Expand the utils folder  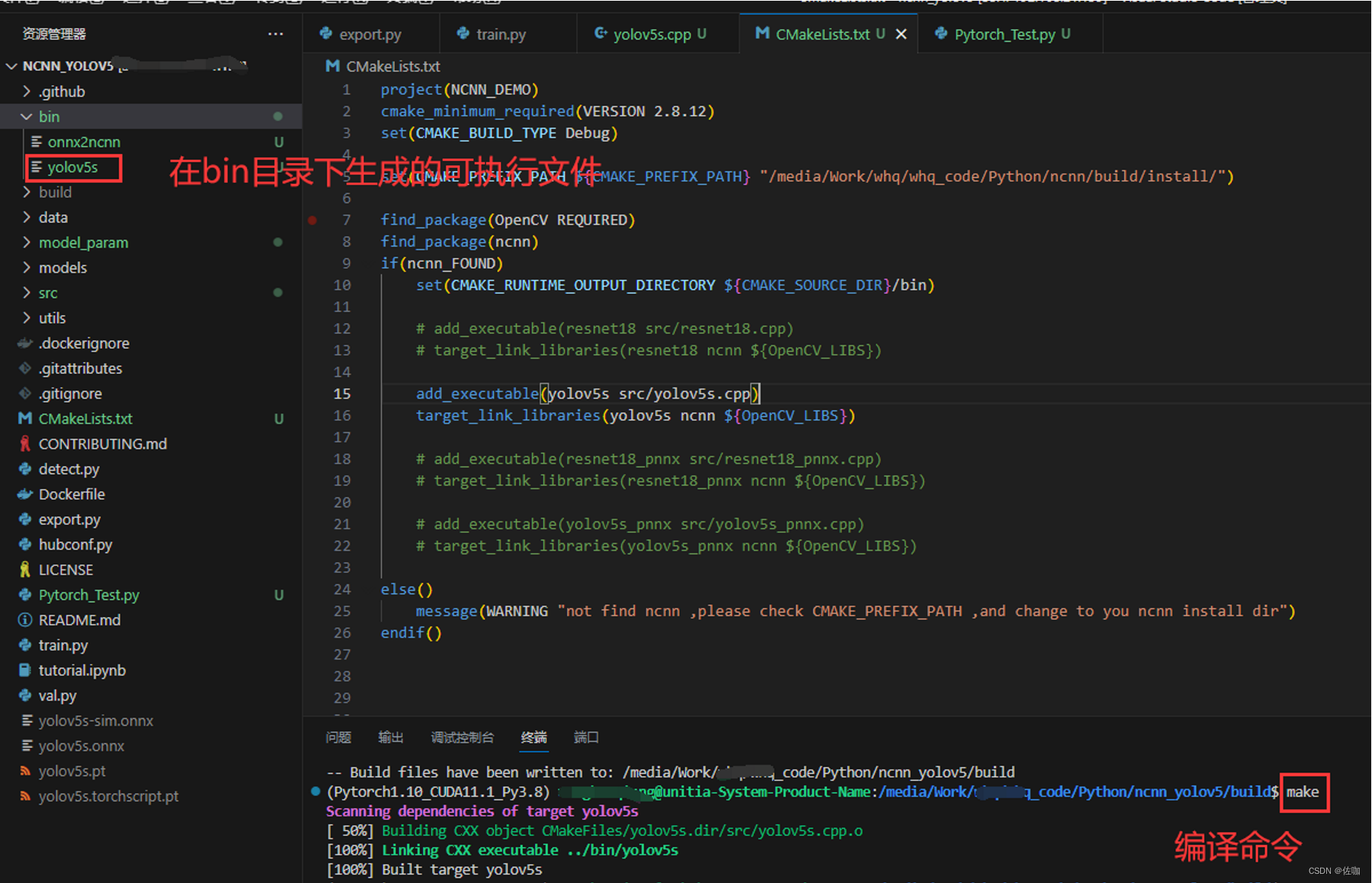click(27, 318)
